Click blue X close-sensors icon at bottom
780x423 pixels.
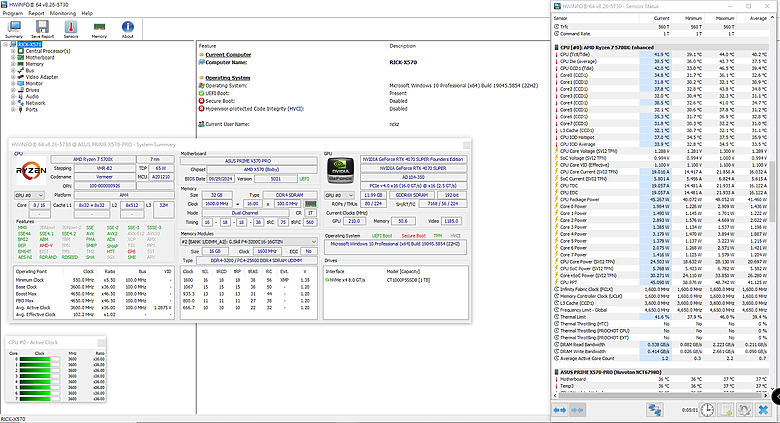763,410
